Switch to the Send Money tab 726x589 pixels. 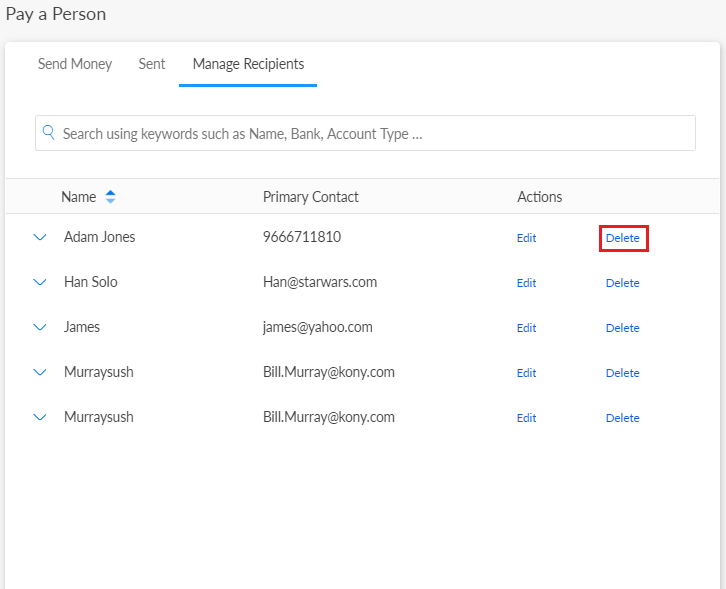pos(75,64)
